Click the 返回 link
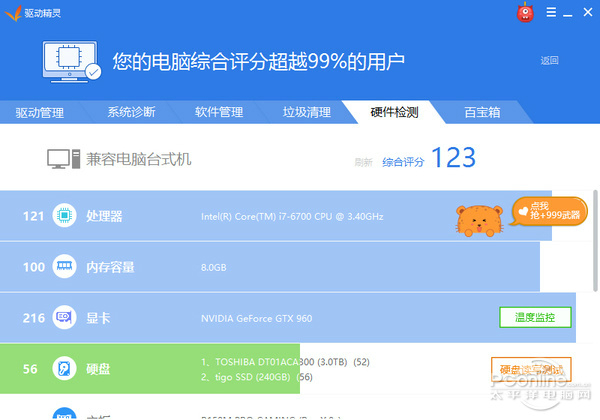This screenshot has height=420, width=600. pos(549,60)
